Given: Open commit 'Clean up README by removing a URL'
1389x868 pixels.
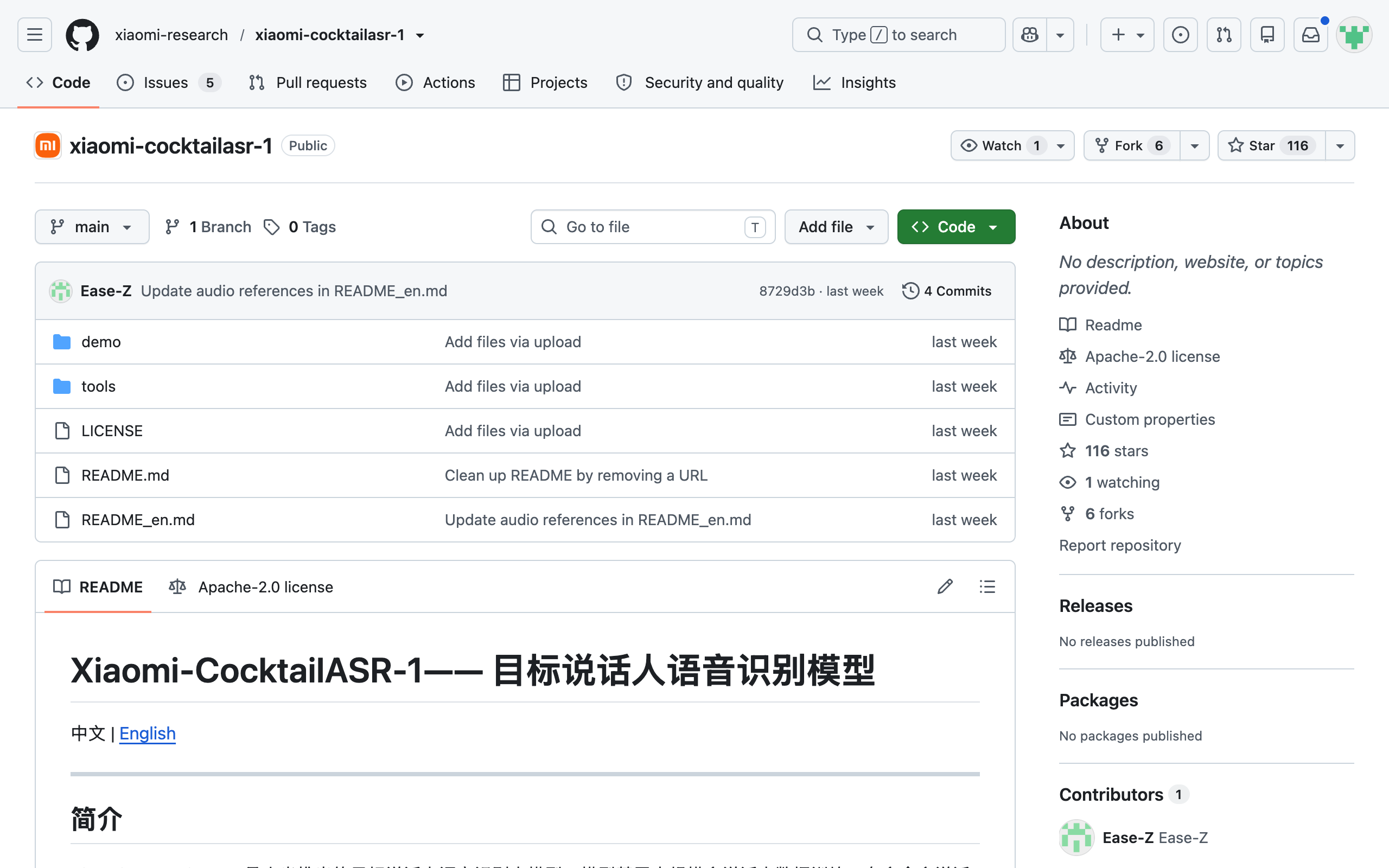Looking at the screenshot, I should [576, 475].
